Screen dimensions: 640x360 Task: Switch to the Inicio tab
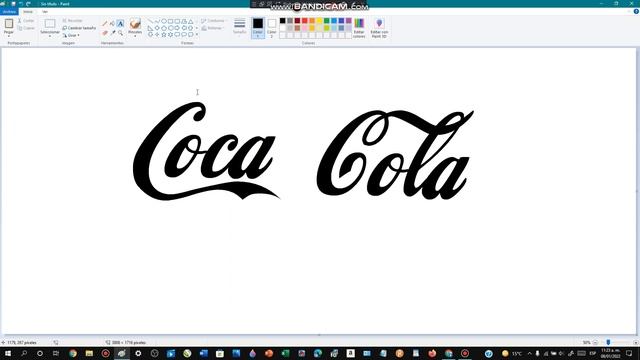[28, 11]
